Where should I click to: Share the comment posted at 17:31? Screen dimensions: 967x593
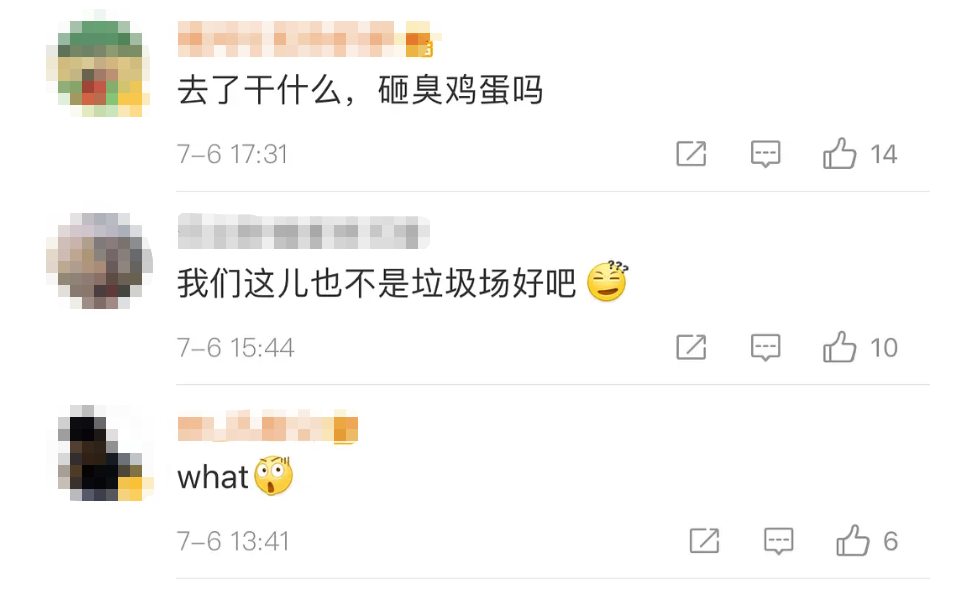coord(691,153)
